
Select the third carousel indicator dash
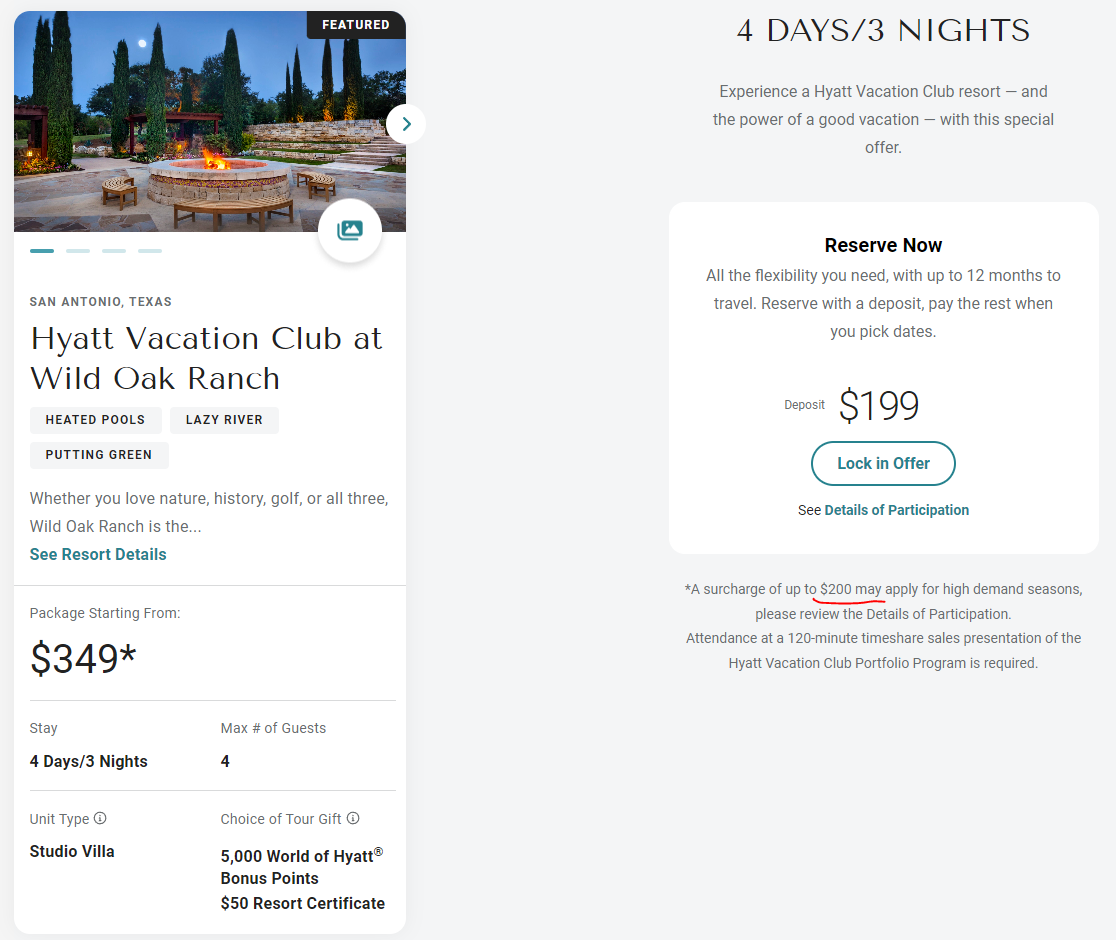pos(114,251)
